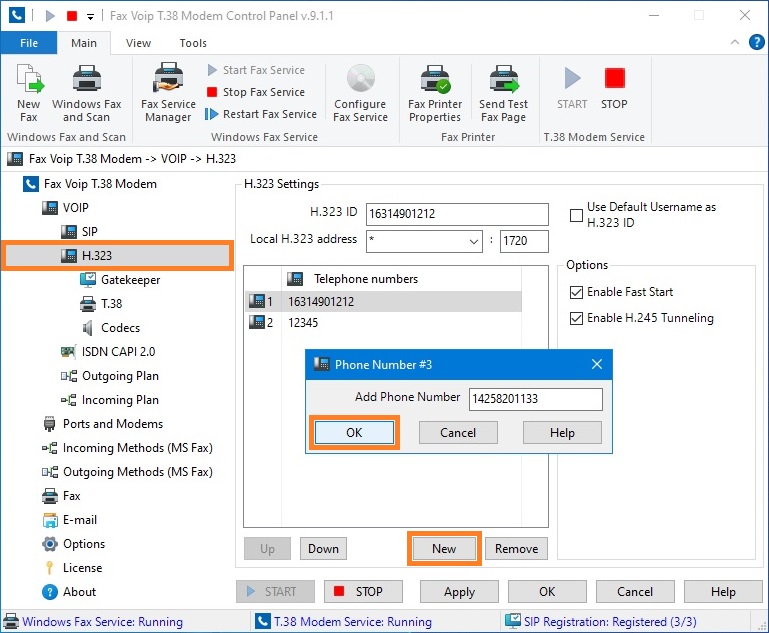The image size is (769, 633).
Task: Click Help in Phone Number #3 dialog
Action: [562, 433]
